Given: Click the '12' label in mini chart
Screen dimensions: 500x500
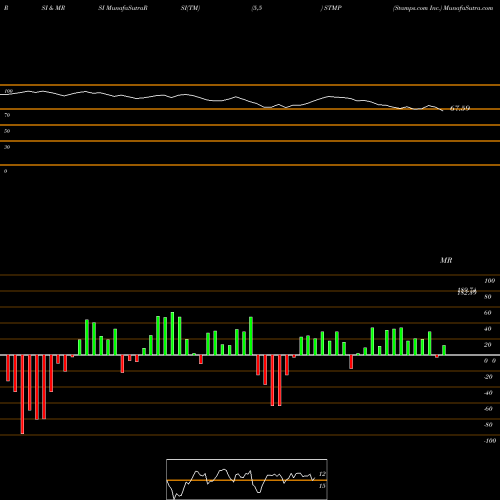Looking at the screenshot, I should (x=322, y=474).
